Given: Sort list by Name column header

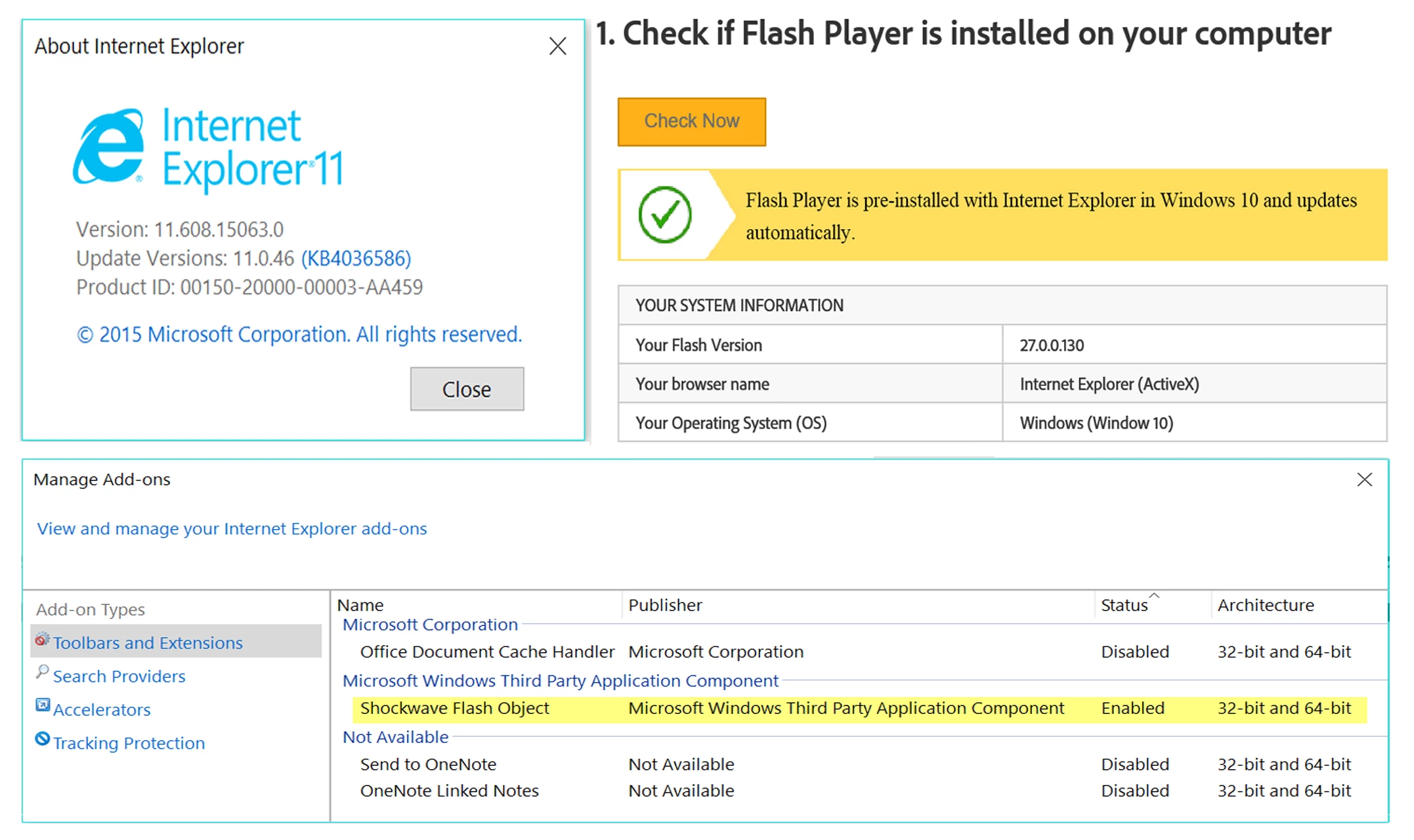Looking at the screenshot, I should (360, 605).
